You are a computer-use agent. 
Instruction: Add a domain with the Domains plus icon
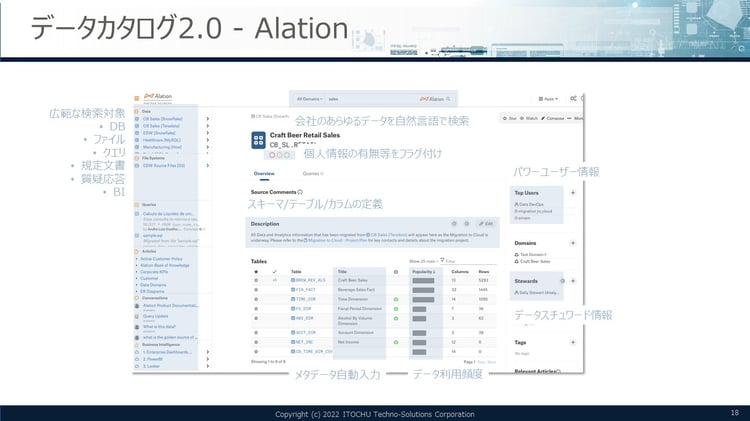click(572, 242)
